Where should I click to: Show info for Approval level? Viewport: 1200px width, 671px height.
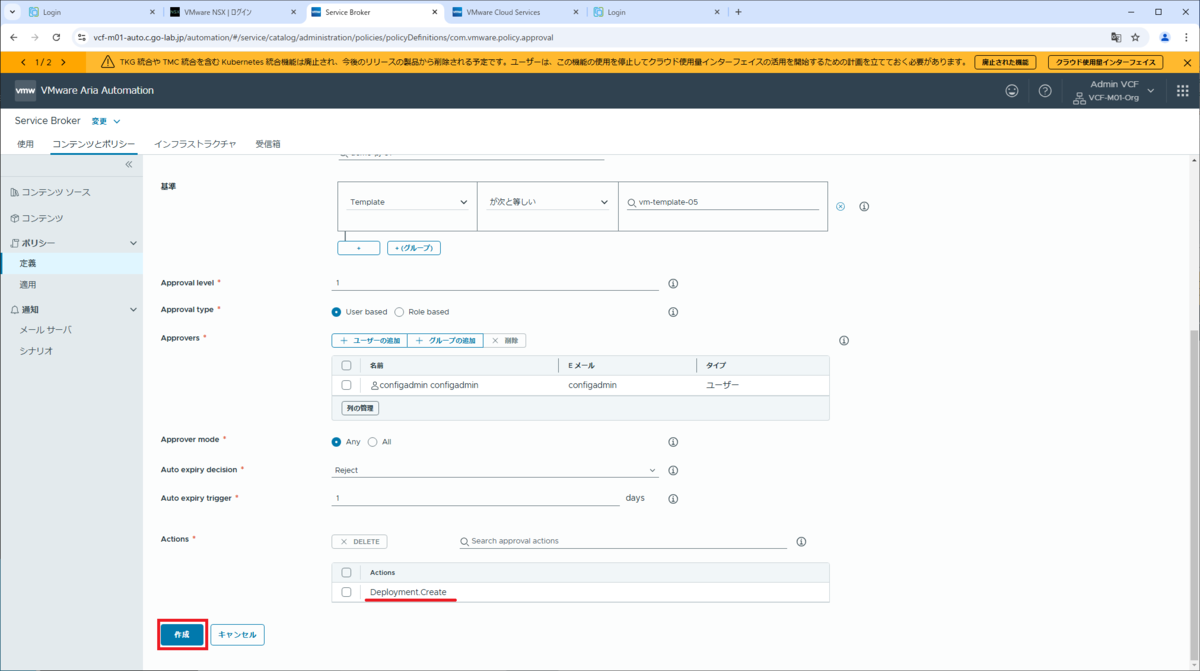tap(673, 284)
